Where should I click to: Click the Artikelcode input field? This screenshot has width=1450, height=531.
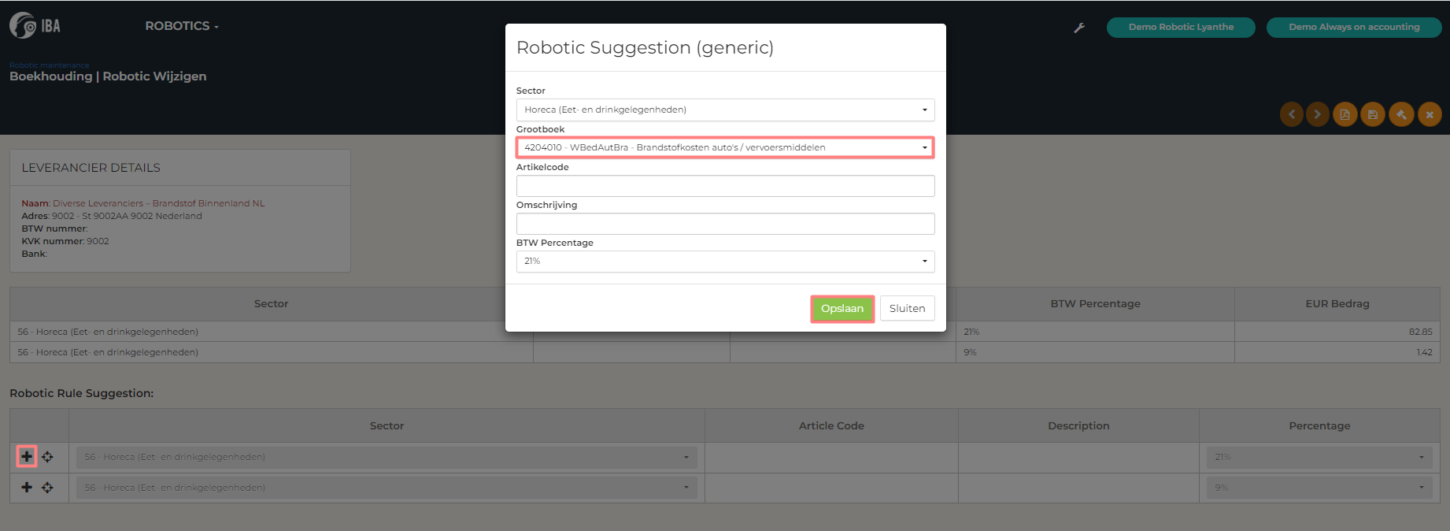[725, 186]
